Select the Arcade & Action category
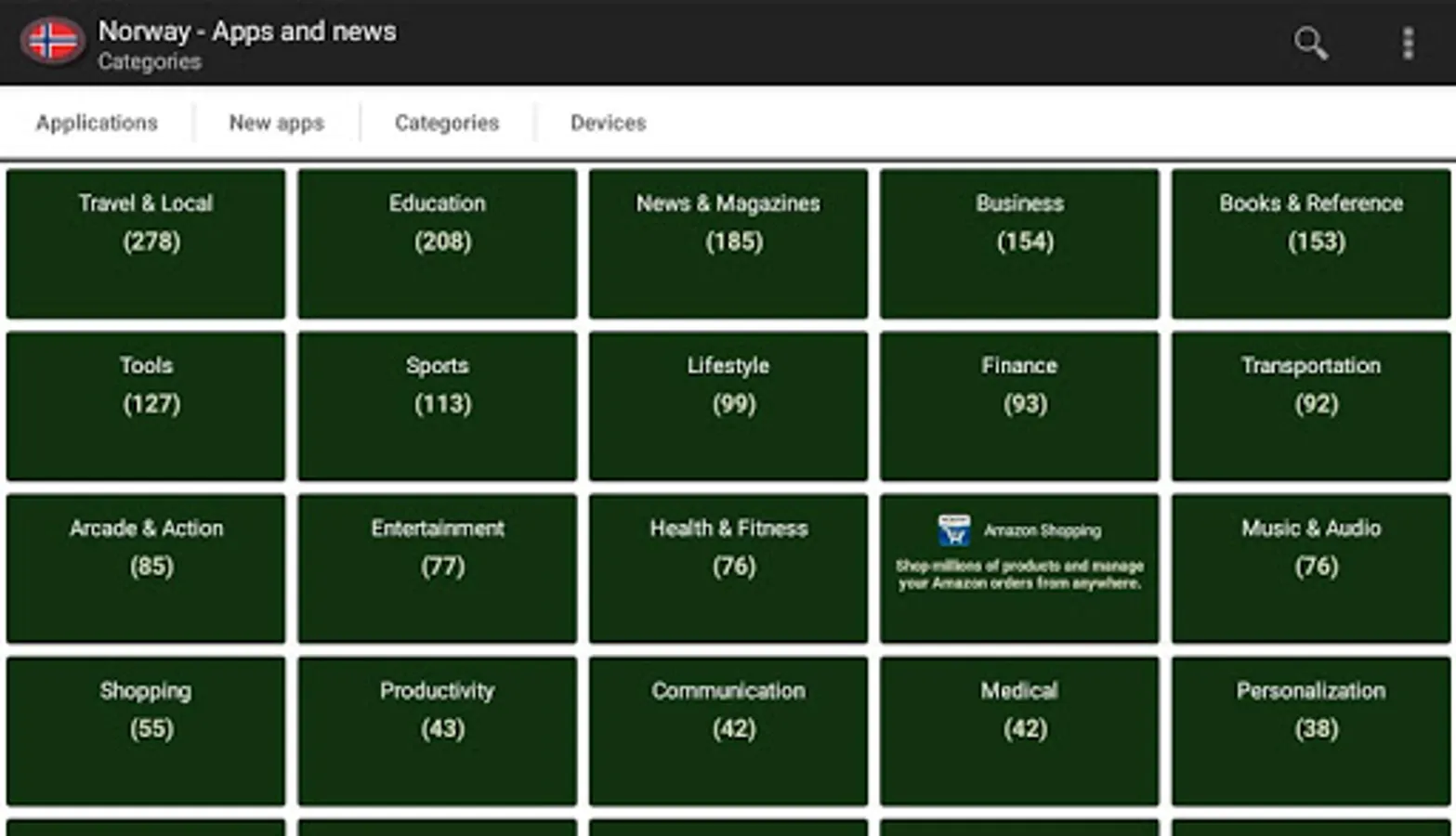Screen dimensions: 1456x836 click(x=146, y=568)
